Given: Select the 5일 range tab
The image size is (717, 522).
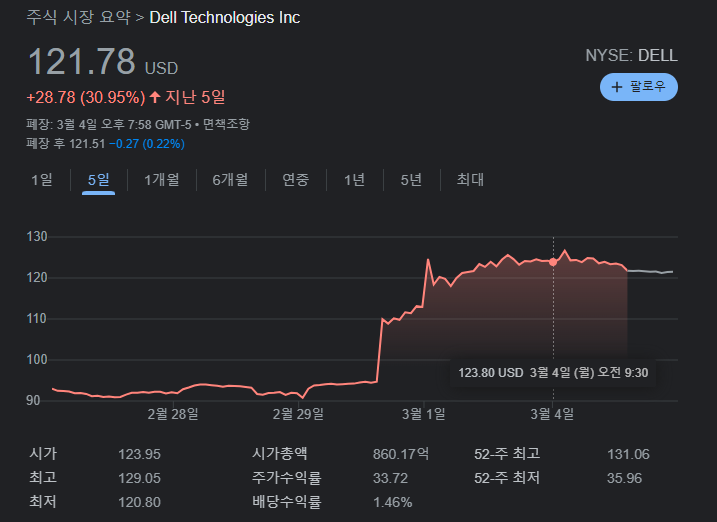Looking at the screenshot, I should point(98,180).
